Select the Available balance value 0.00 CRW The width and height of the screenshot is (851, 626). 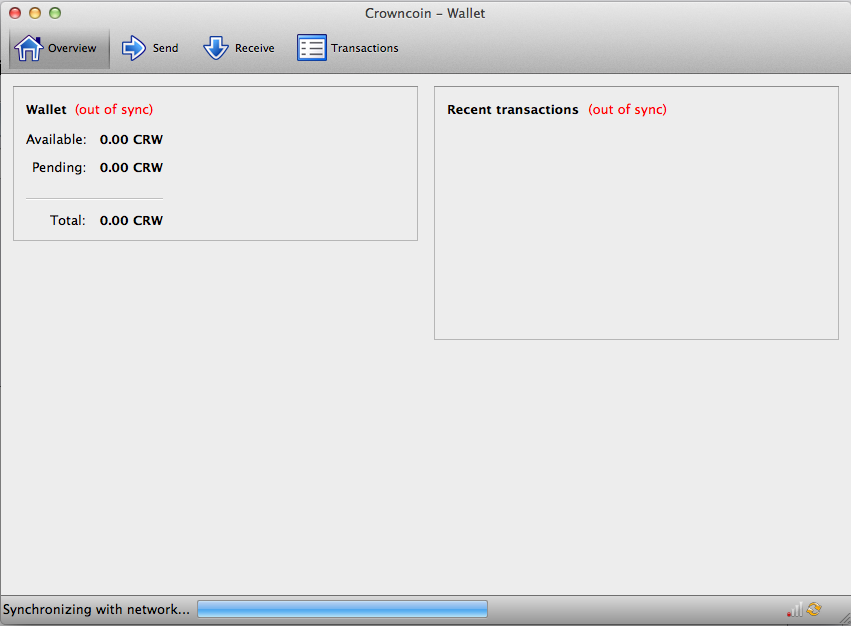coord(131,140)
